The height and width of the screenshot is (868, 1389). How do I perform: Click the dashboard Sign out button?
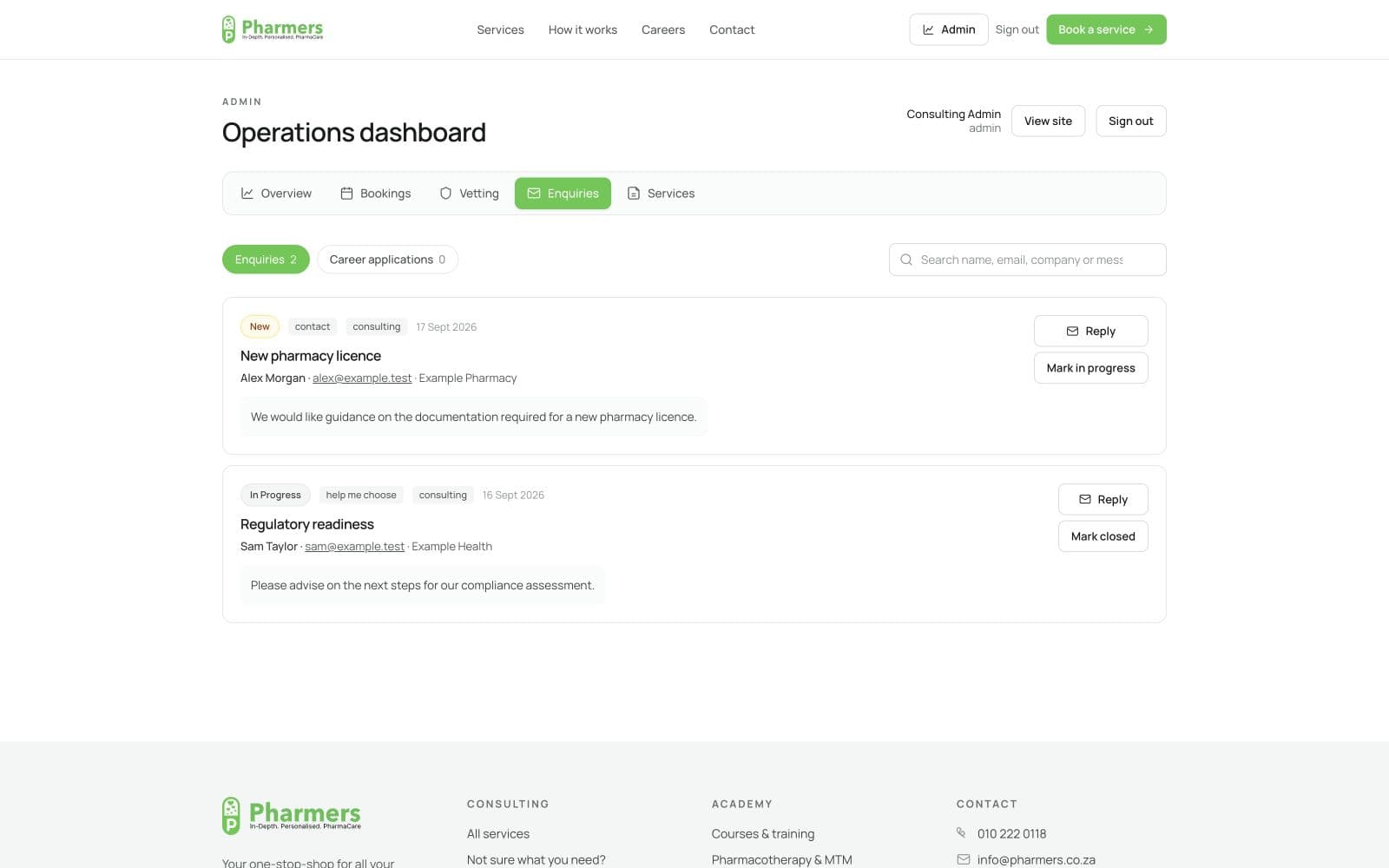pyautogui.click(x=1130, y=121)
